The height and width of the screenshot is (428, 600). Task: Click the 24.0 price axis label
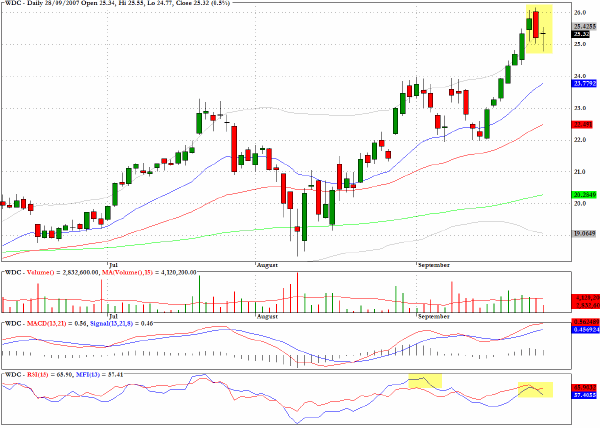[x=580, y=76]
